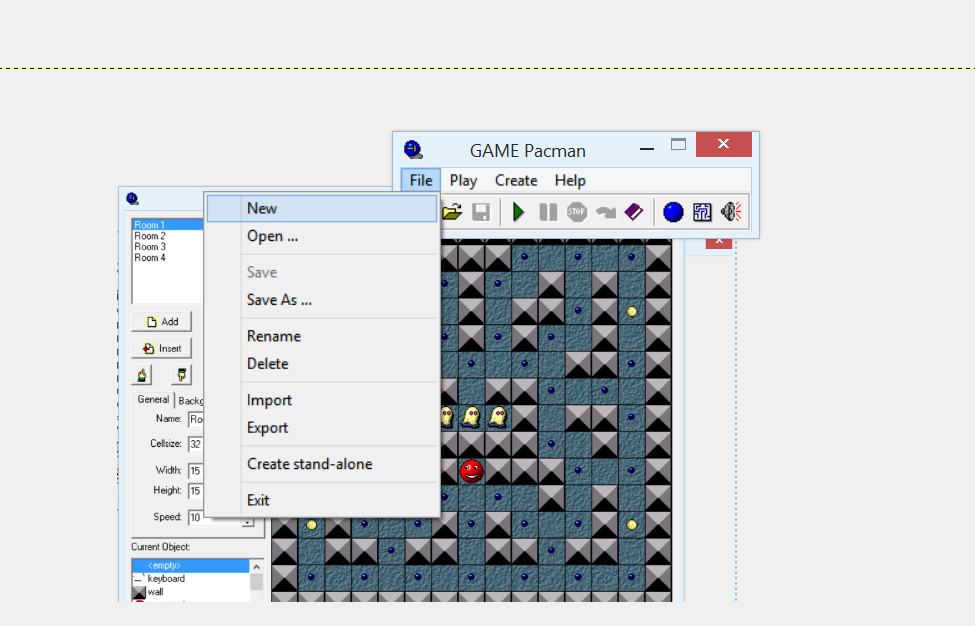The width and height of the screenshot is (975, 626).
Task: Choose Exit from File menu
Action: (x=322, y=500)
